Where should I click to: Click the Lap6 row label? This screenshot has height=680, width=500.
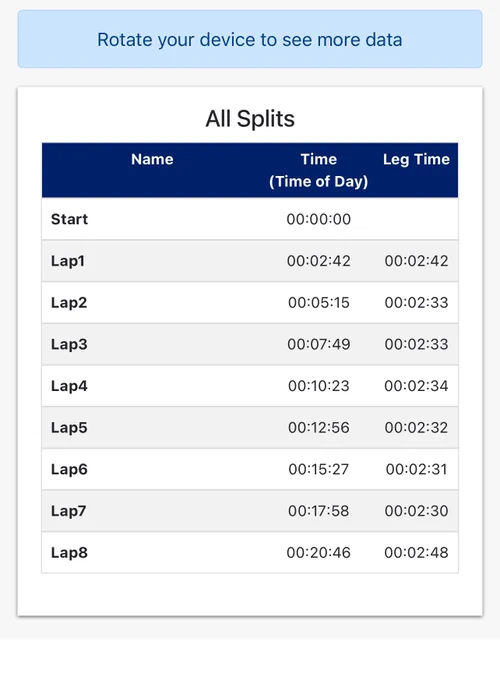69,469
